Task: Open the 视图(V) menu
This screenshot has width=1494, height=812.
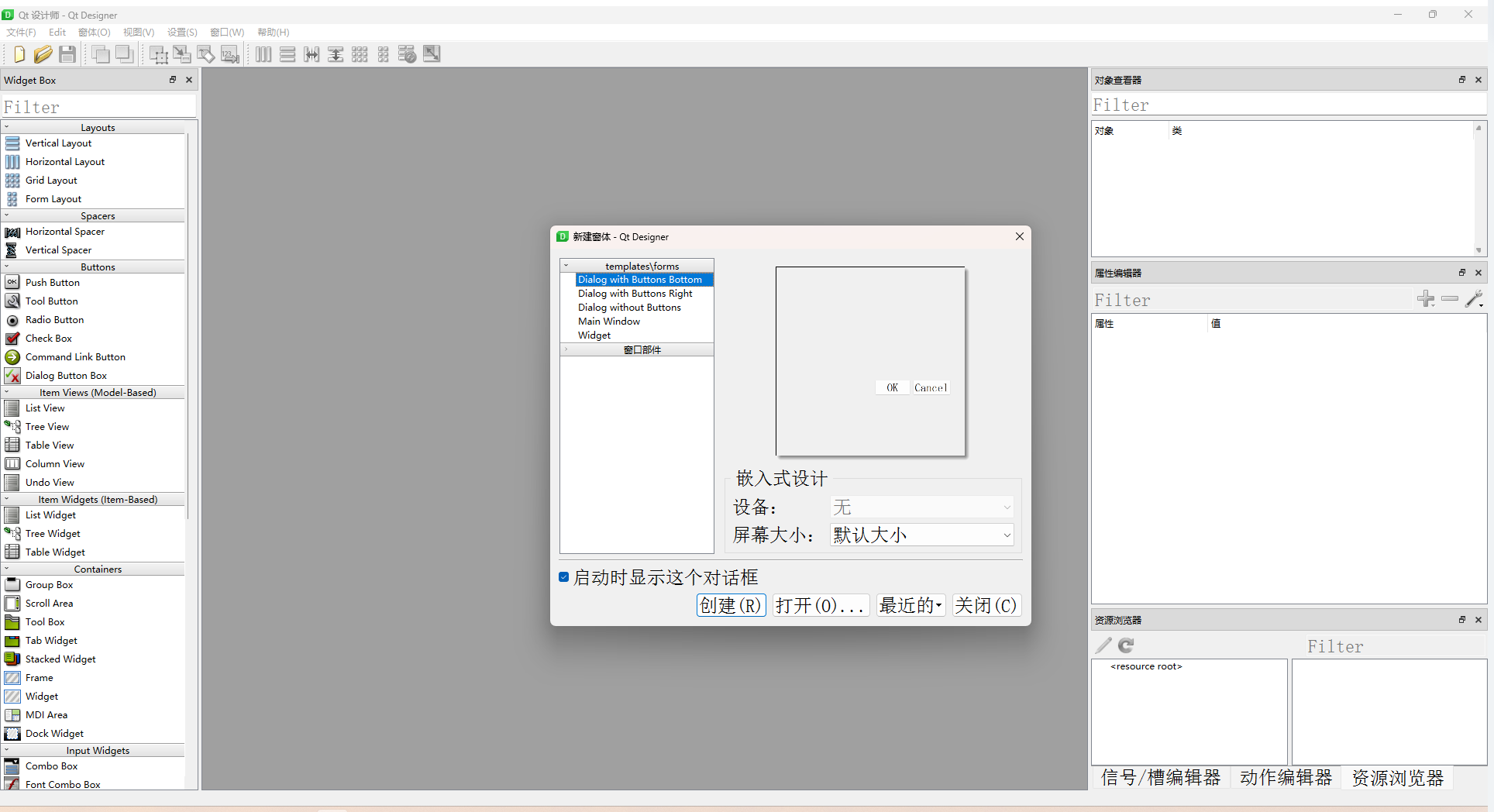Action: click(x=139, y=33)
